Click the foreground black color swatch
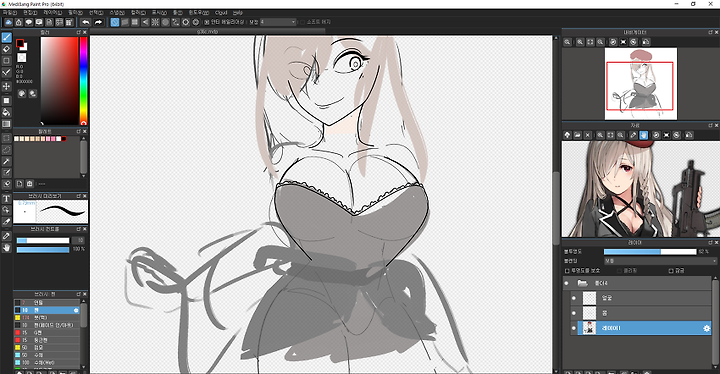This screenshot has width=720, height=374. (20, 44)
